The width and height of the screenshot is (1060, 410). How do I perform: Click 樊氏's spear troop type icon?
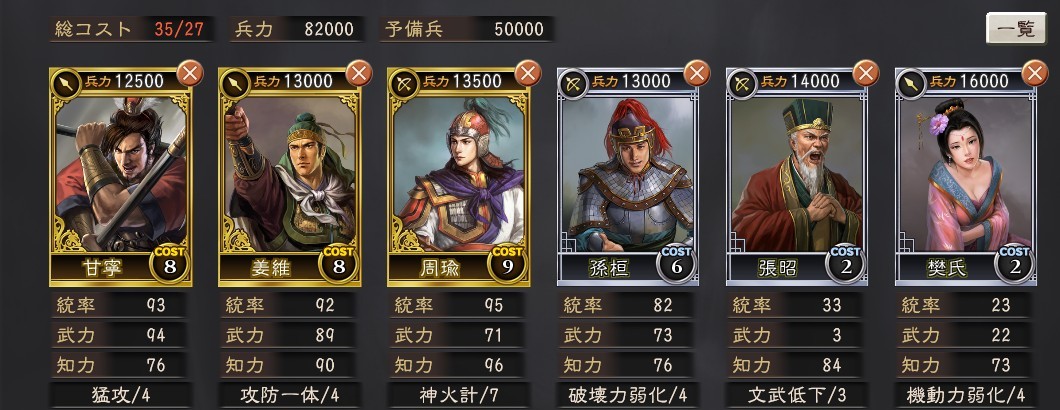pyautogui.click(x=911, y=84)
